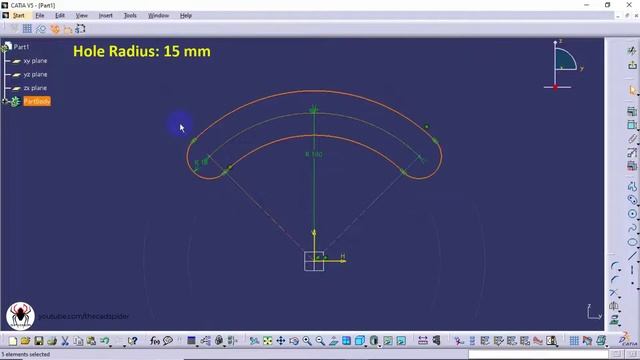
Task: Click the Fly Mode icon
Action: (254, 341)
